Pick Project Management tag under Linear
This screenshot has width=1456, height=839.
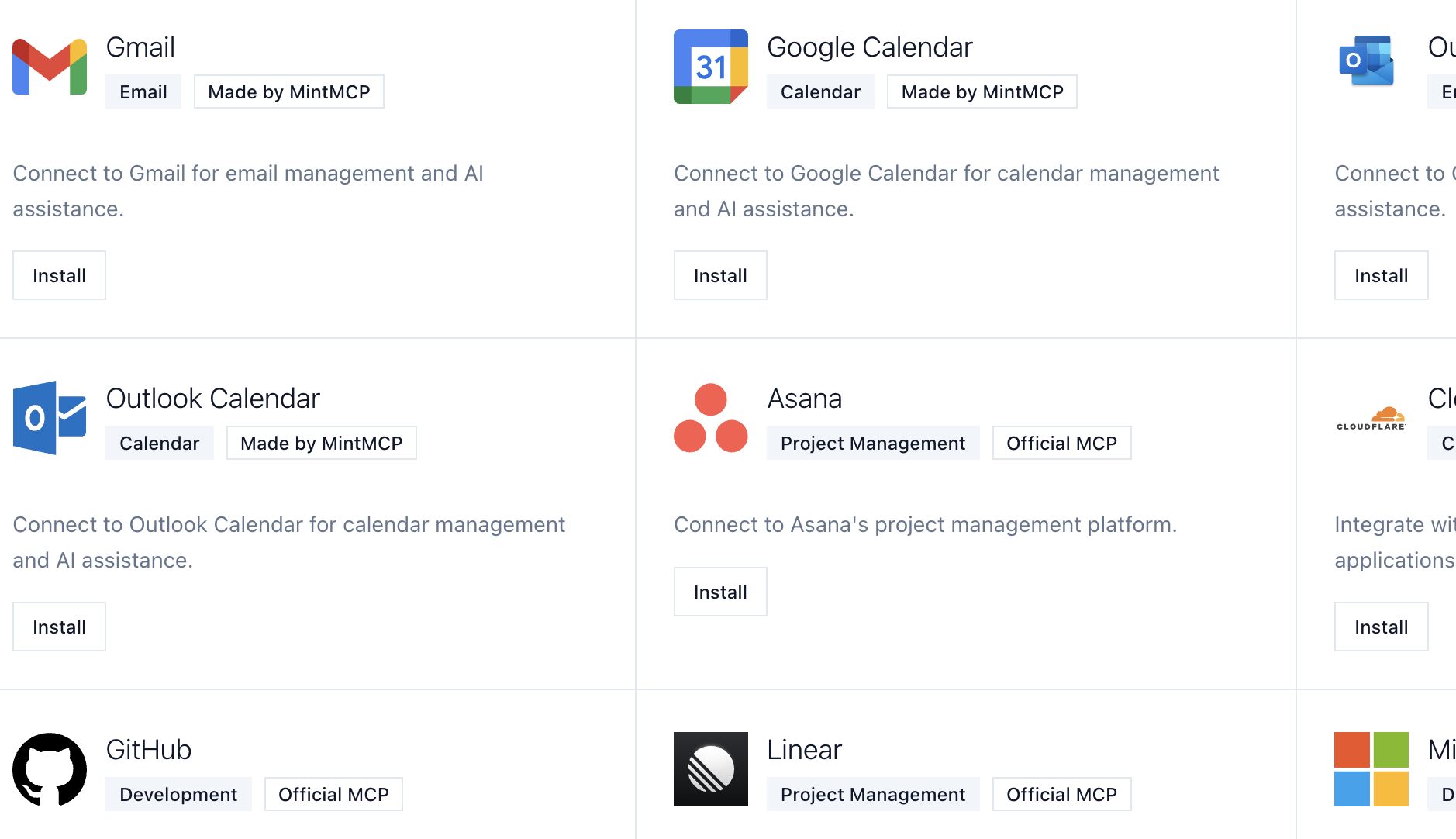click(873, 794)
